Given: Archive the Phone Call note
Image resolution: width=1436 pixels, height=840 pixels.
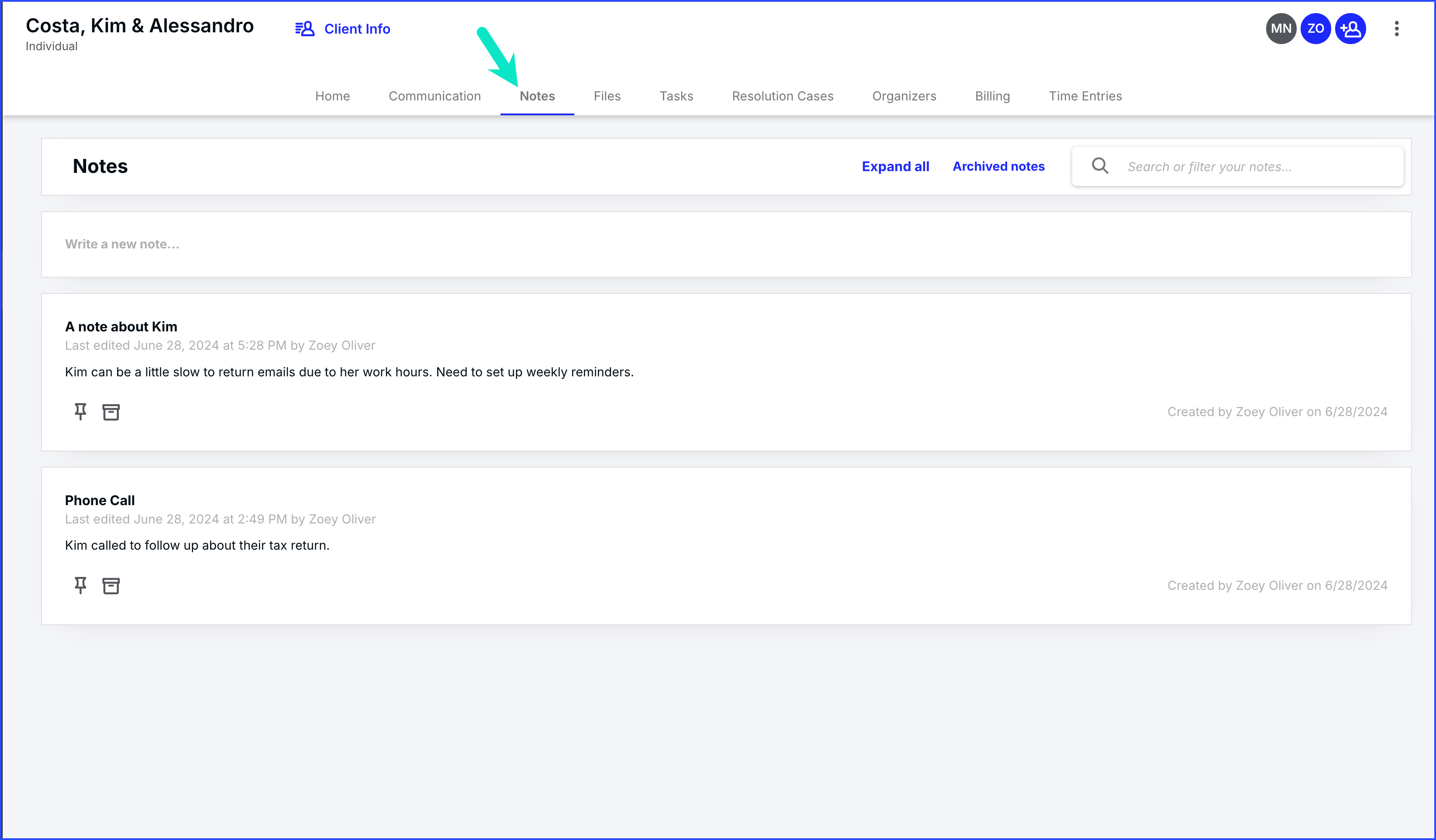Looking at the screenshot, I should (x=110, y=585).
